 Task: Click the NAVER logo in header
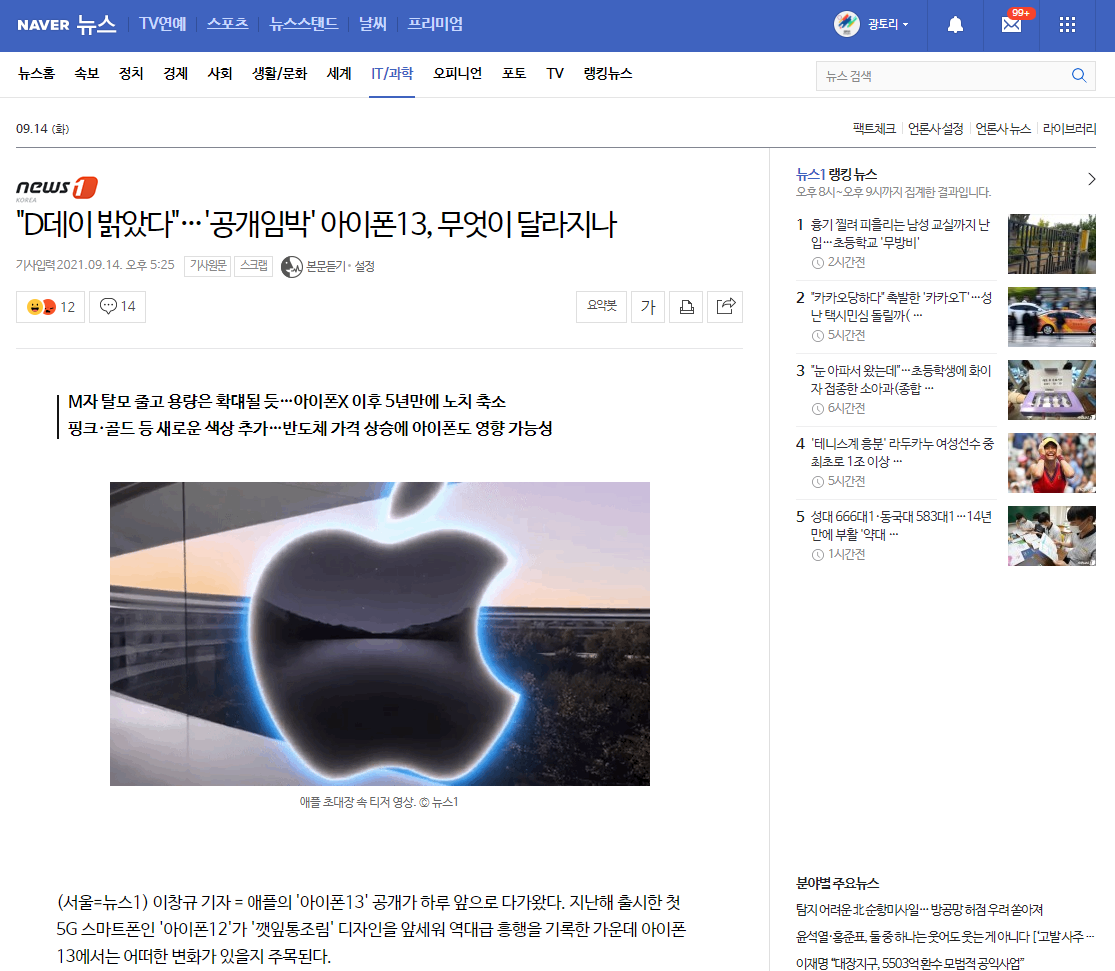coord(43,25)
